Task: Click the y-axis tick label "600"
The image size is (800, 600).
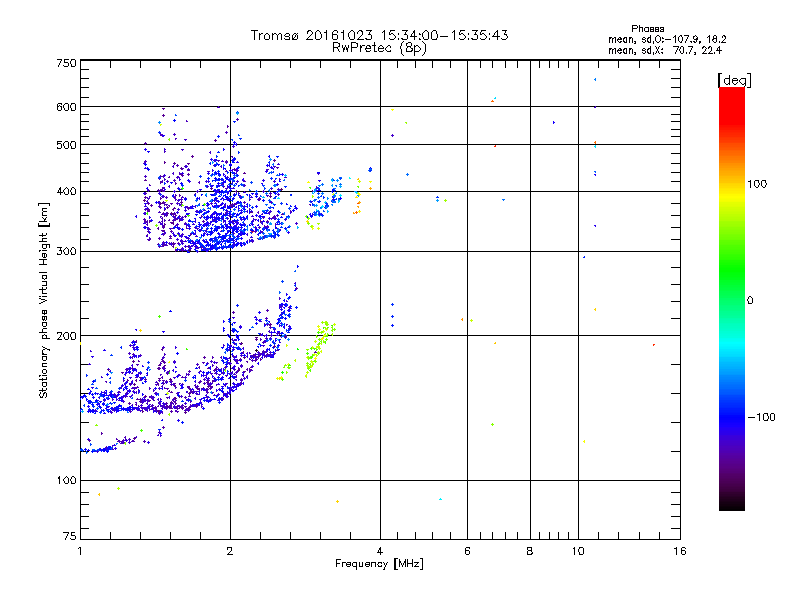Action: click(x=66, y=107)
